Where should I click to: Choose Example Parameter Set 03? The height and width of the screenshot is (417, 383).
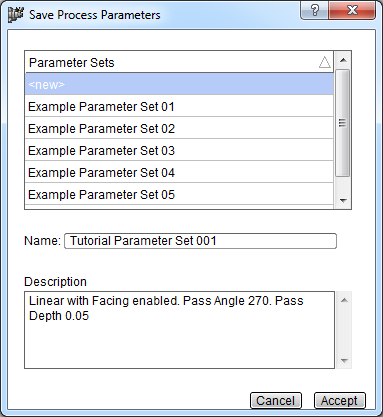pyautogui.click(x=179, y=151)
